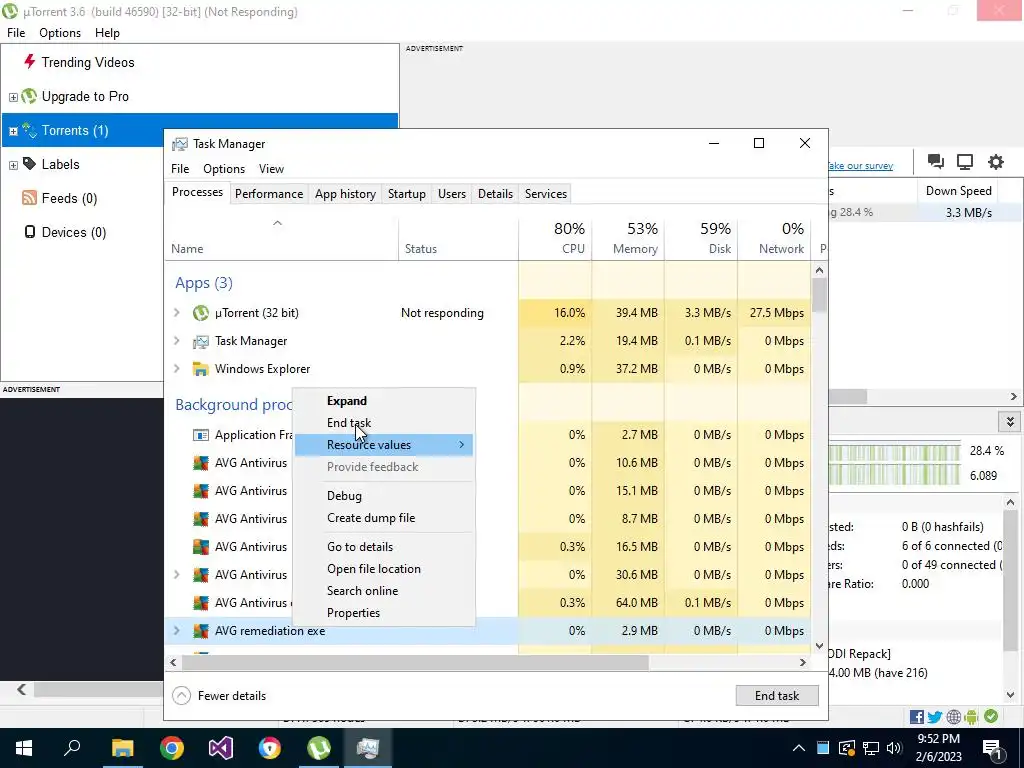Image resolution: width=1024 pixels, height=768 pixels.
Task: Sort uTorrent list by Down Speed column
Action: tap(958, 191)
